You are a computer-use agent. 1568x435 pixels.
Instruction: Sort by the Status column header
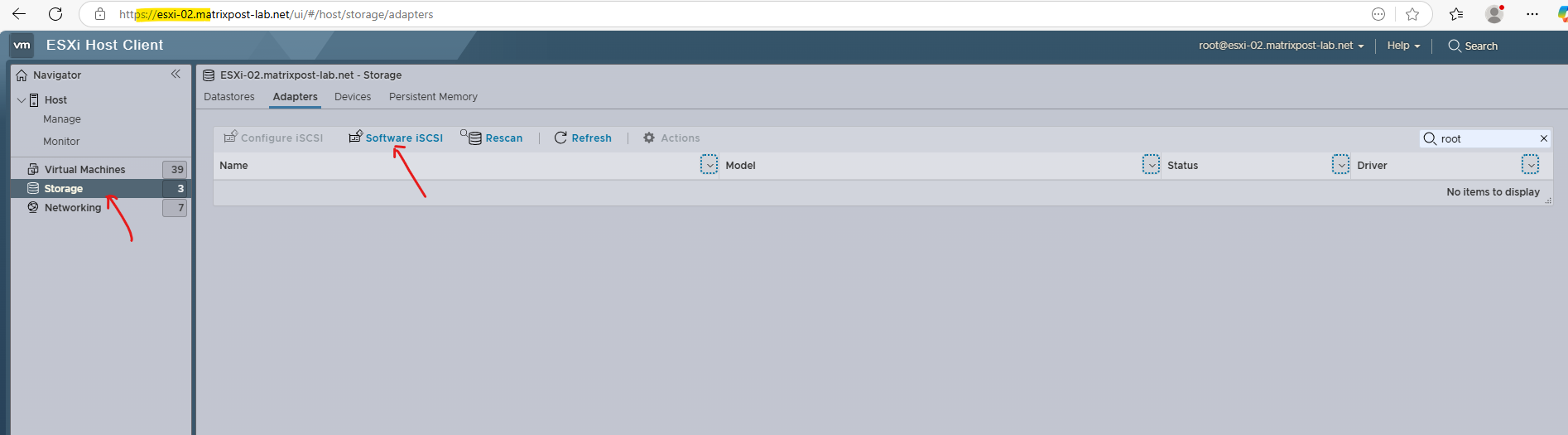coord(1182,166)
